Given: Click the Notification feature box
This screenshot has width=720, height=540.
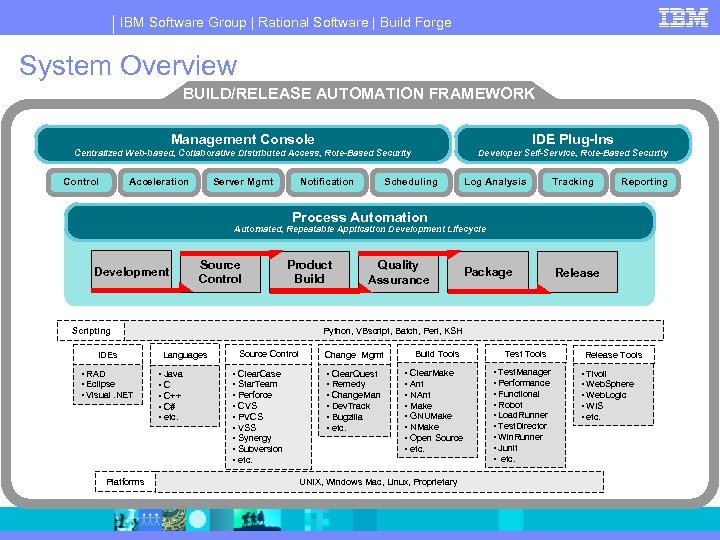Looking at the screenshot, I should [x=327, y=182].
